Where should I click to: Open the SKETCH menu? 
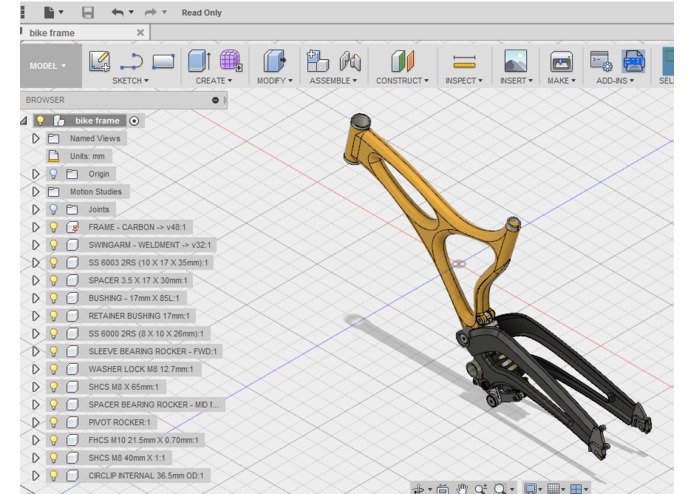130,81
